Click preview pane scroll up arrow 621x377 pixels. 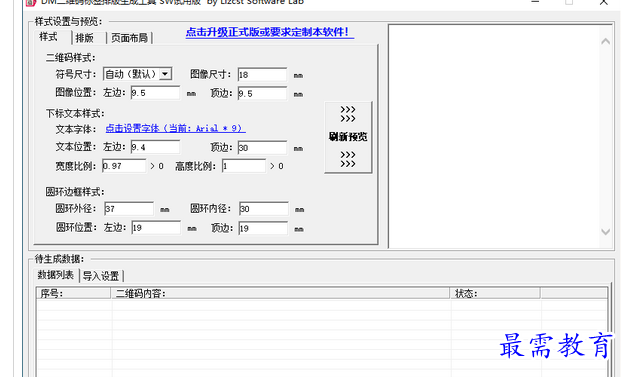tap(605, 41)
